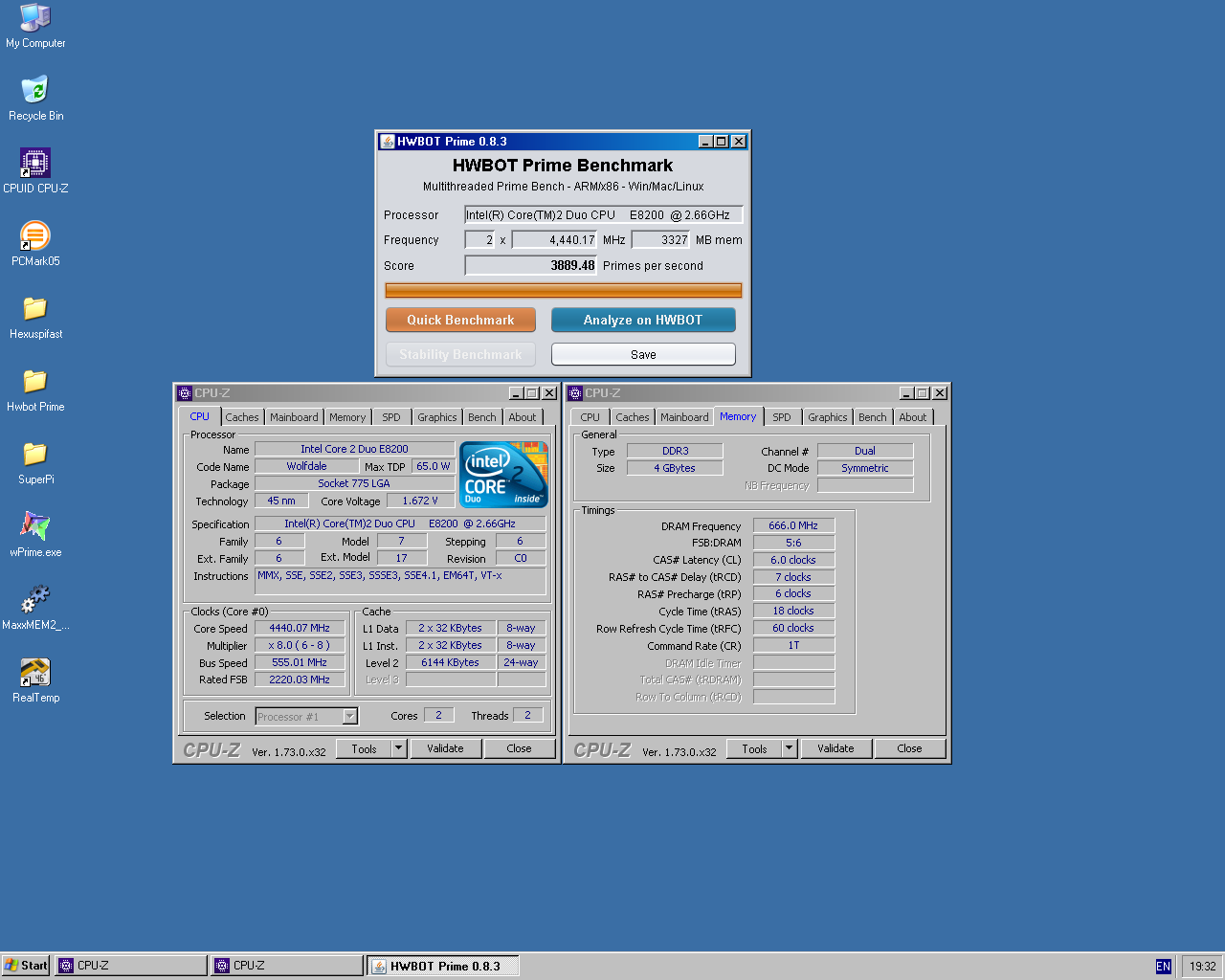Click the system clock showing 19:32
The width and height of the screenshot is (1225, 980).
[x=1202, y=967]
